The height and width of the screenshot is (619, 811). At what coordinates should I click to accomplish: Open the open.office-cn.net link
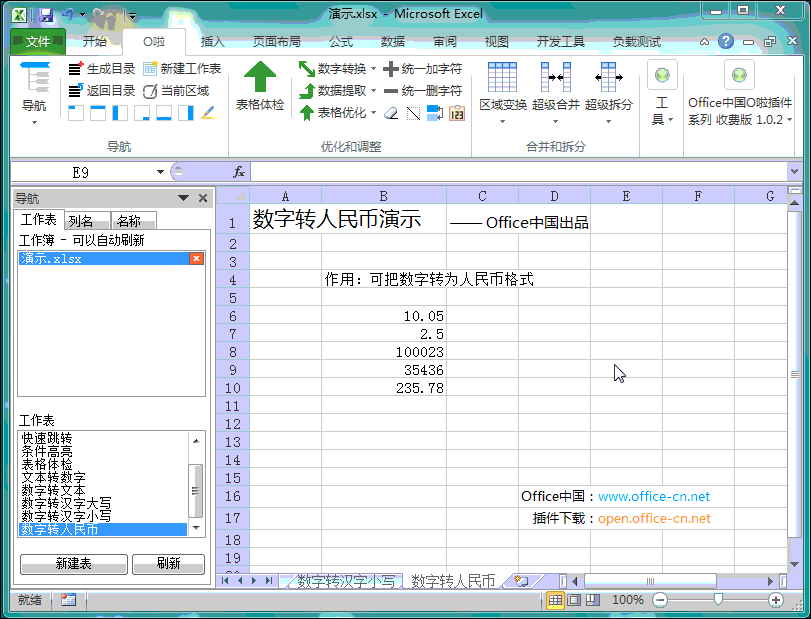(x=654, y=519)
